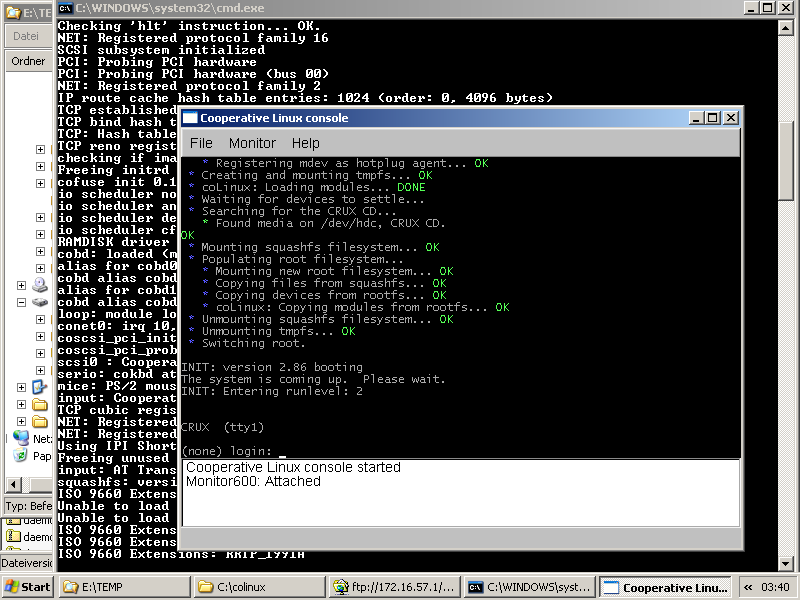This screenshot has width=800, height=600.
Task: Select the zipped daemon folder icon in file list
Action: pyautogui.click(x=13, y=536)
